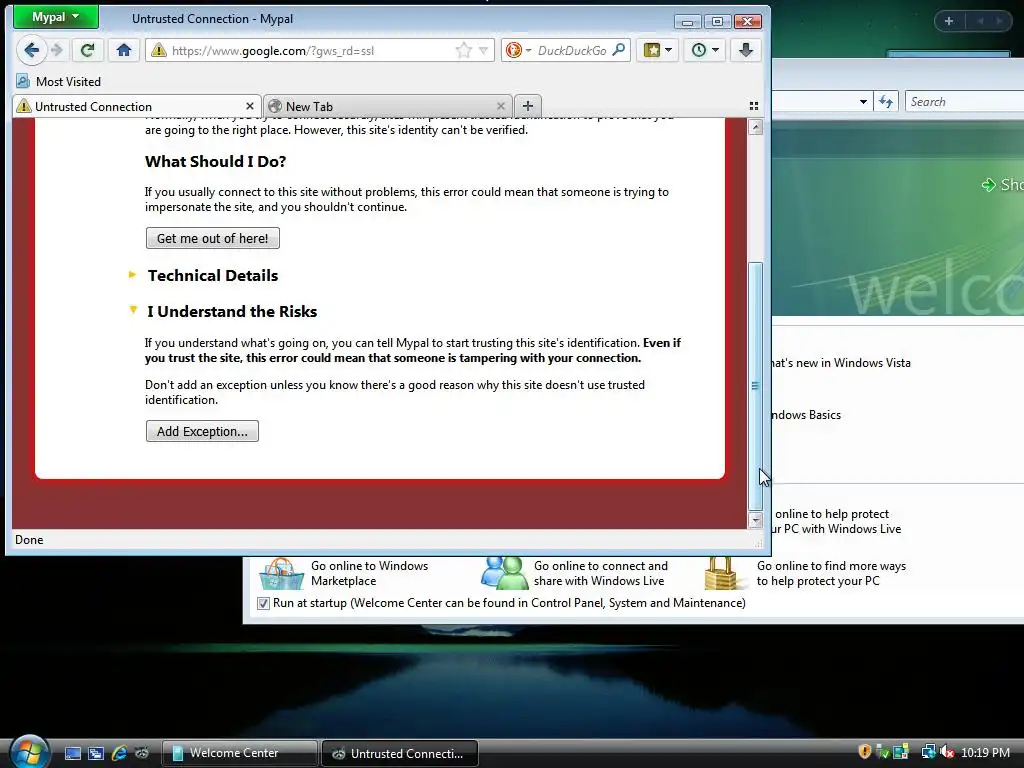The width and height of the screenshot is (1024, 768).
Task: Open the history clock button dropdown
Action: coord(705,50)
